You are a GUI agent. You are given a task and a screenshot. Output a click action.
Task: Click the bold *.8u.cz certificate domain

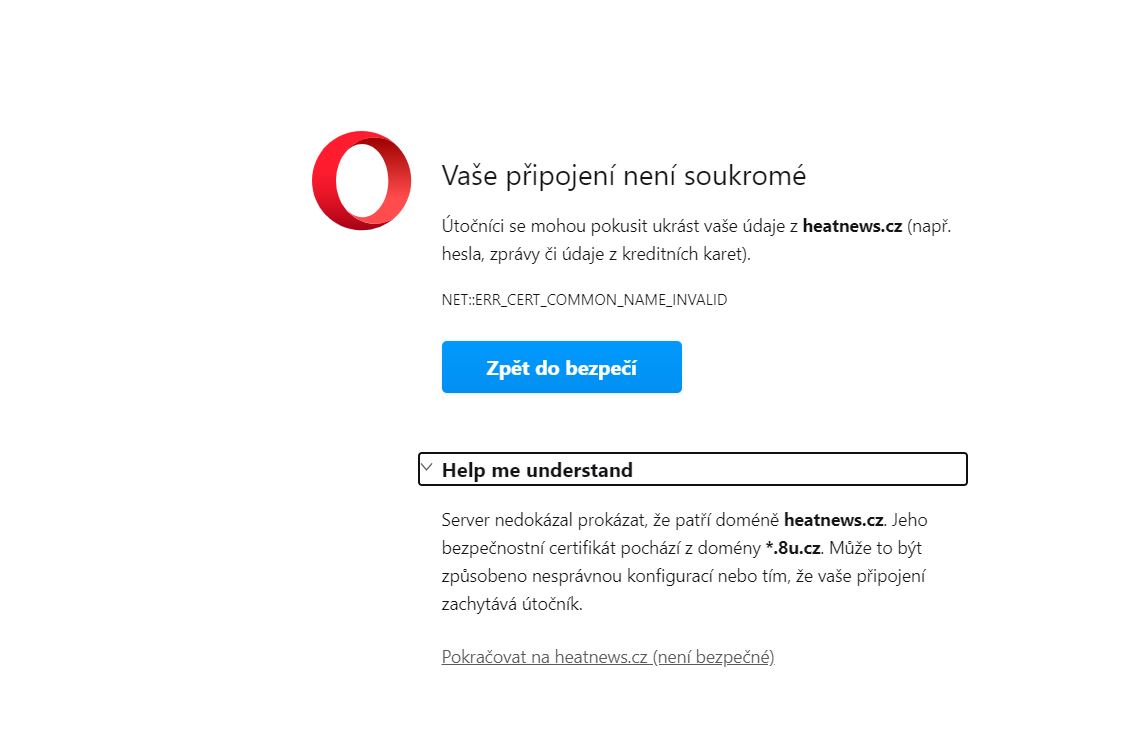(793, 548)
